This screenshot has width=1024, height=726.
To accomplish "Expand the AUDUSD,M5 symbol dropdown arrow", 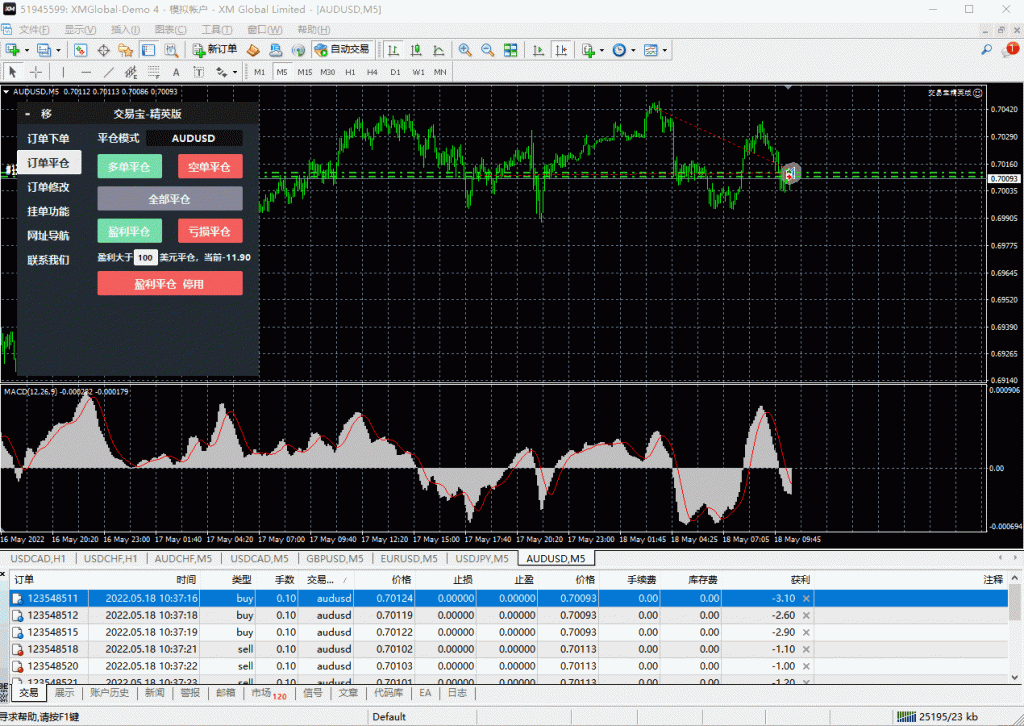I will coord(8,91).
